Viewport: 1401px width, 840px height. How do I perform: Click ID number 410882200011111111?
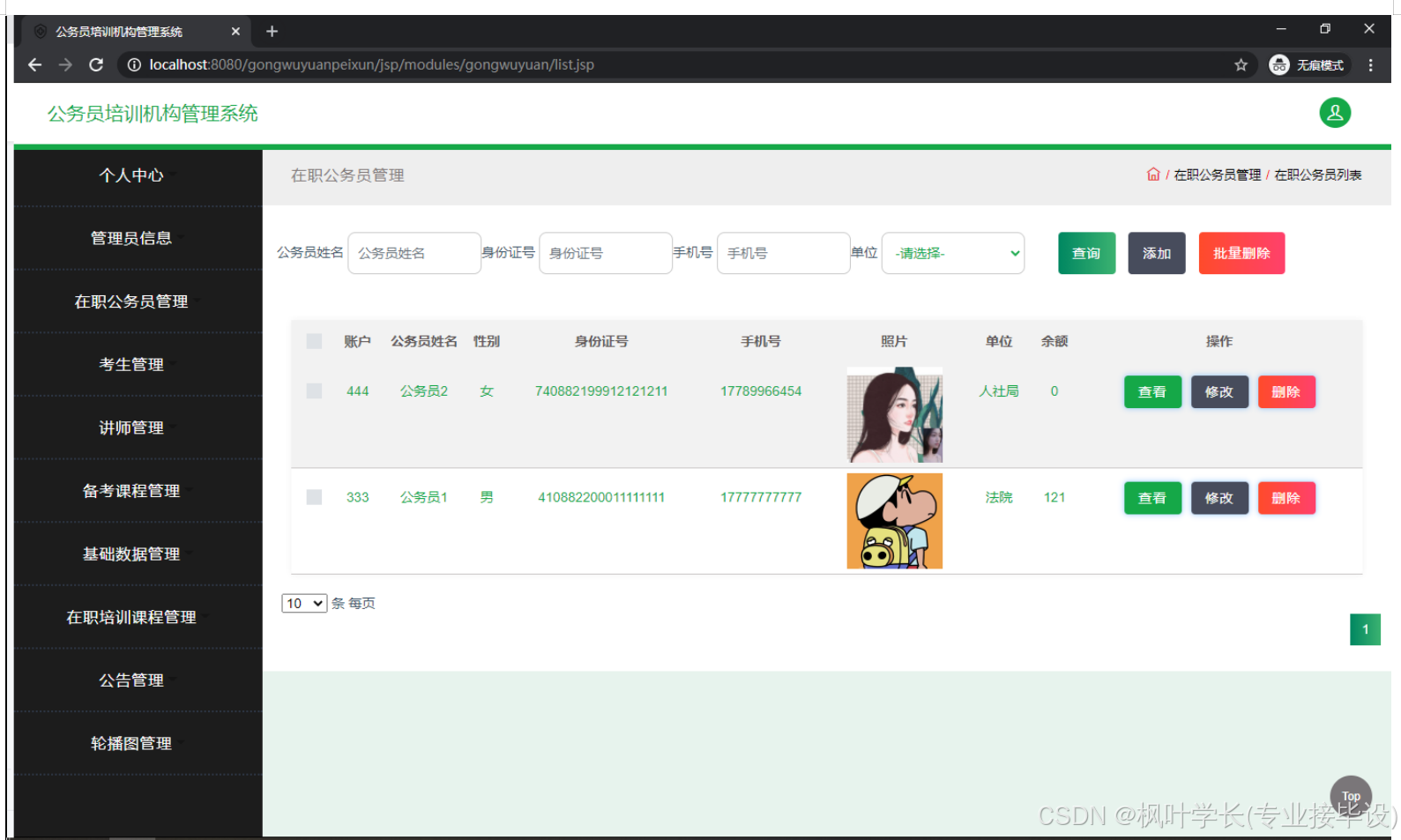click(x=601, y=497)
